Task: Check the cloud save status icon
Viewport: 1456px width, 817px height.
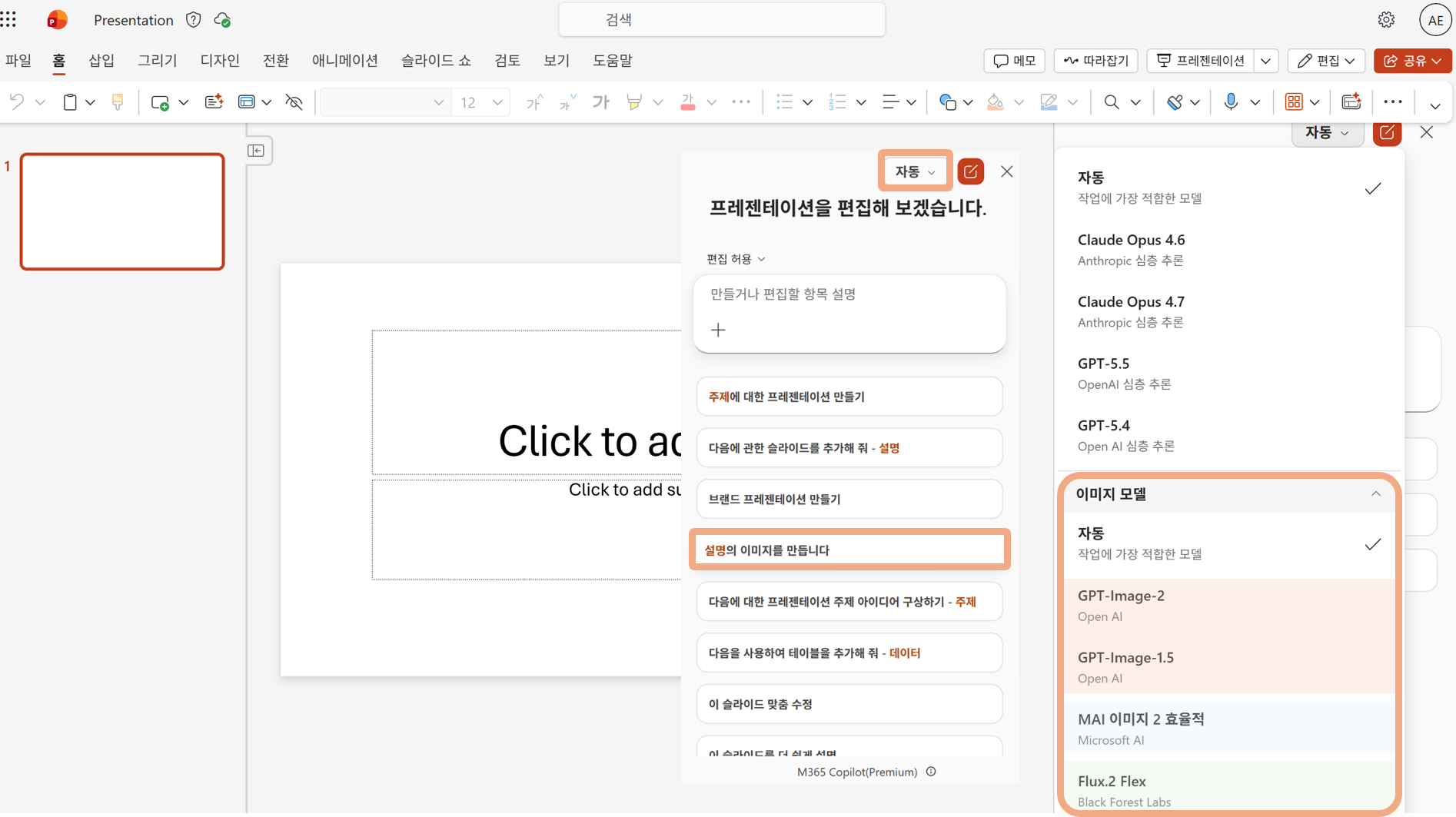Action: [x=222, y=20]
